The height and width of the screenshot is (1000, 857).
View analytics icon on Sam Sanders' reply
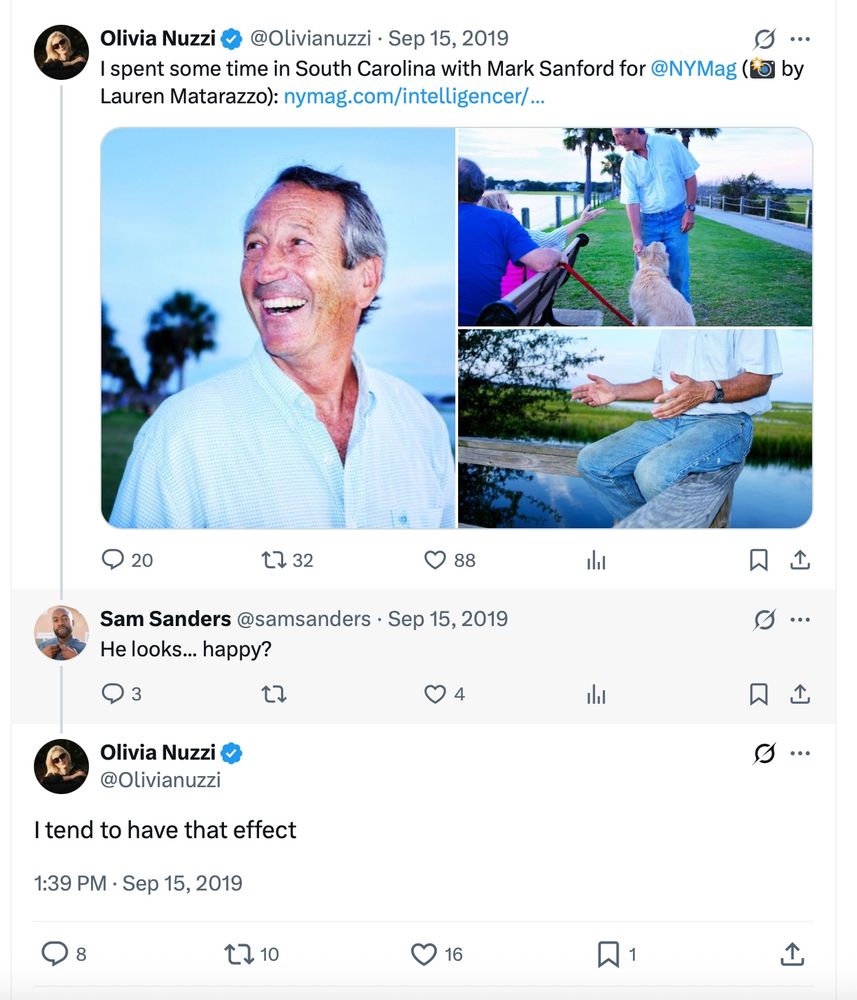(x=596, y=694)
